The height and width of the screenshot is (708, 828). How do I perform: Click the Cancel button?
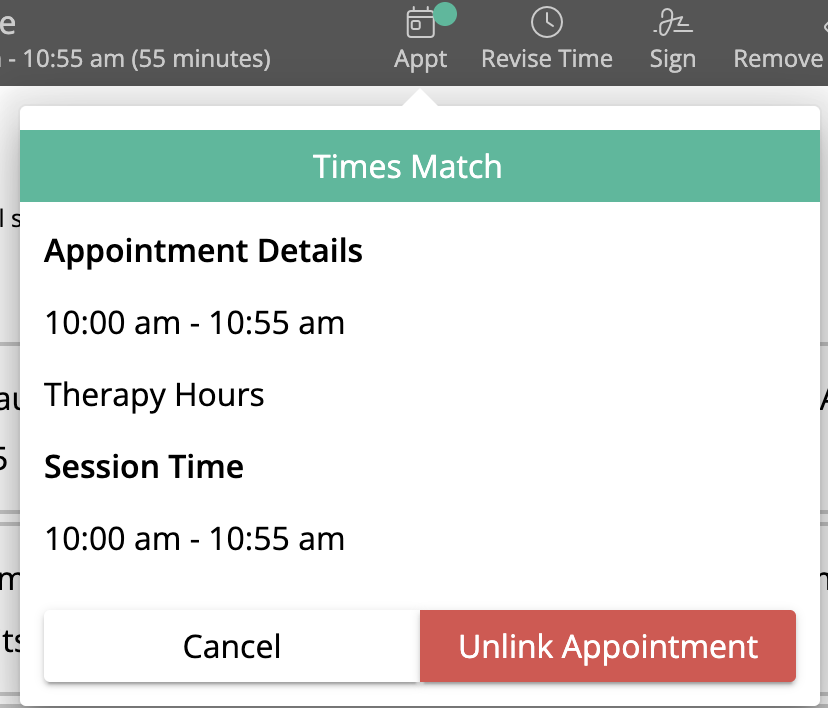232,646
